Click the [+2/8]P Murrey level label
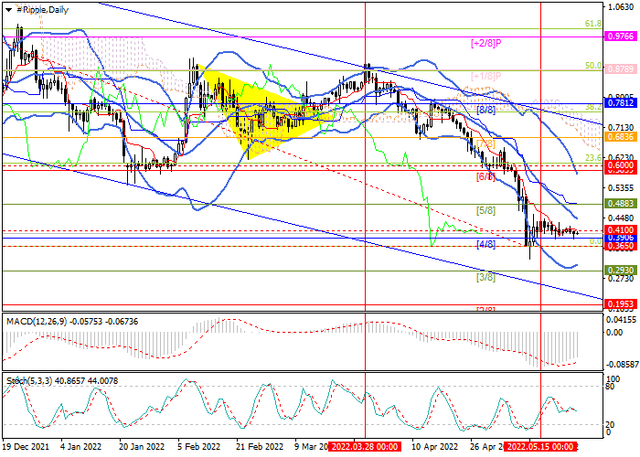This screenshot has width=640, height=457. click(485, 43)
